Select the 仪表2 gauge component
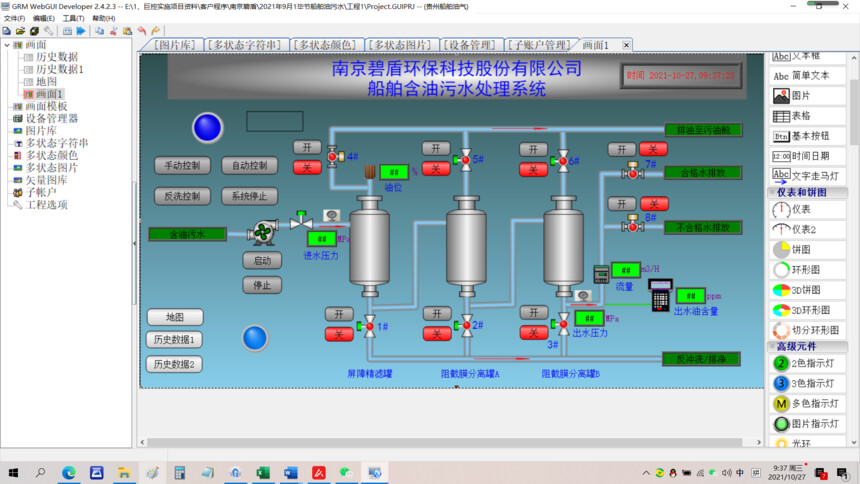The image size is (860, 484). click(807, 229)
